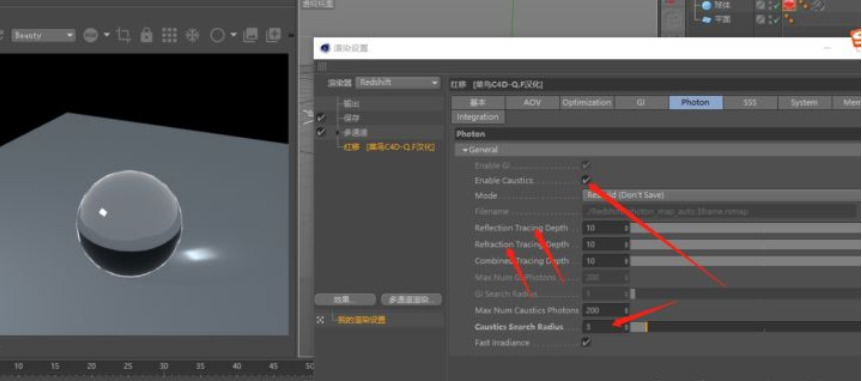Viewport: 862px width, 381px height.
Task: Click the save image snapshot icon
Action: 250,35
